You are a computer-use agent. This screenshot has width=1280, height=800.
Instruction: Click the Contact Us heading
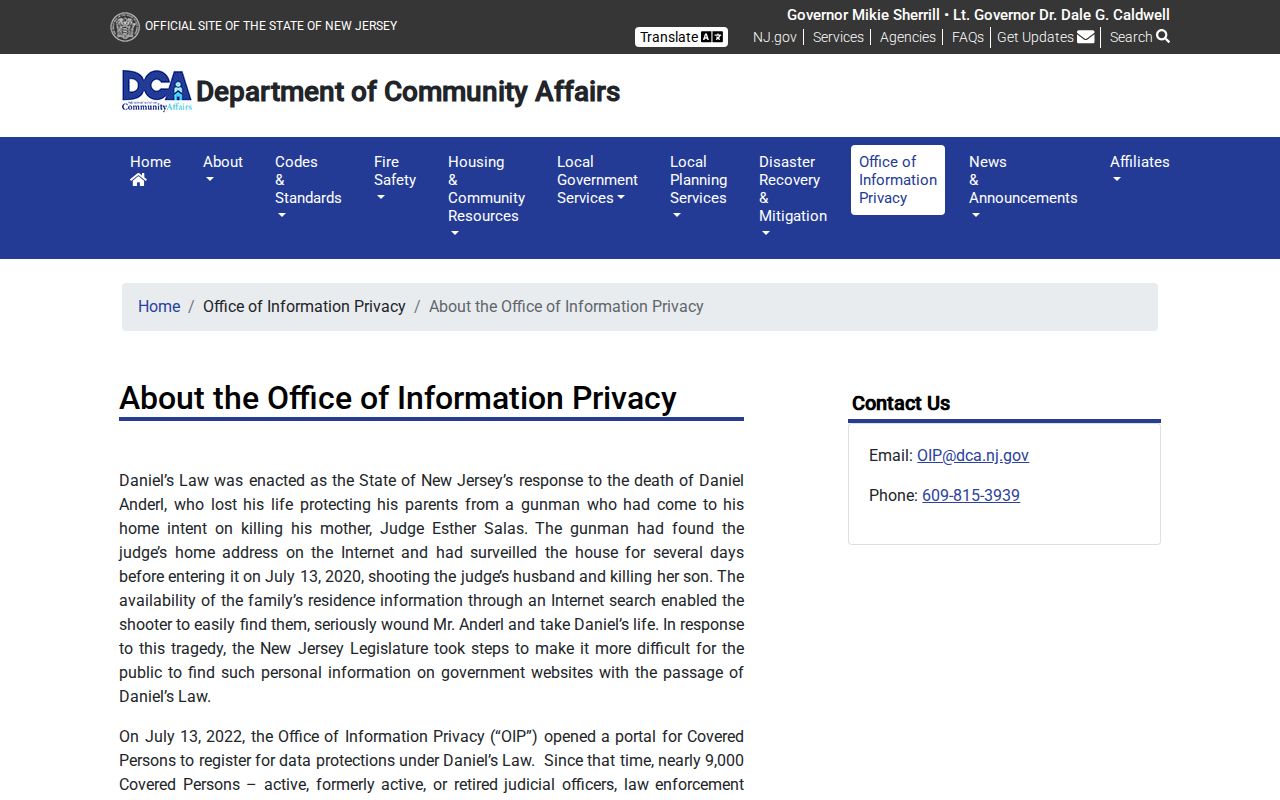(x=901, y=403)
